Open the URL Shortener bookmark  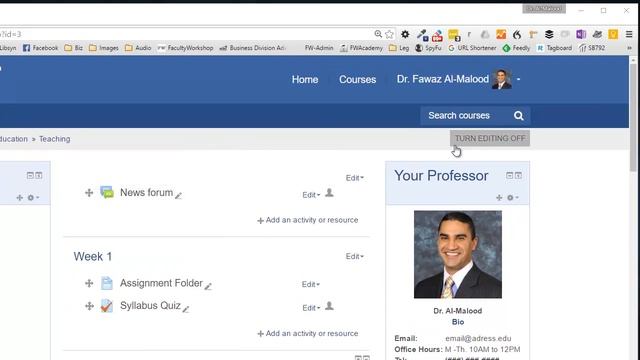[x=472, y=48]
